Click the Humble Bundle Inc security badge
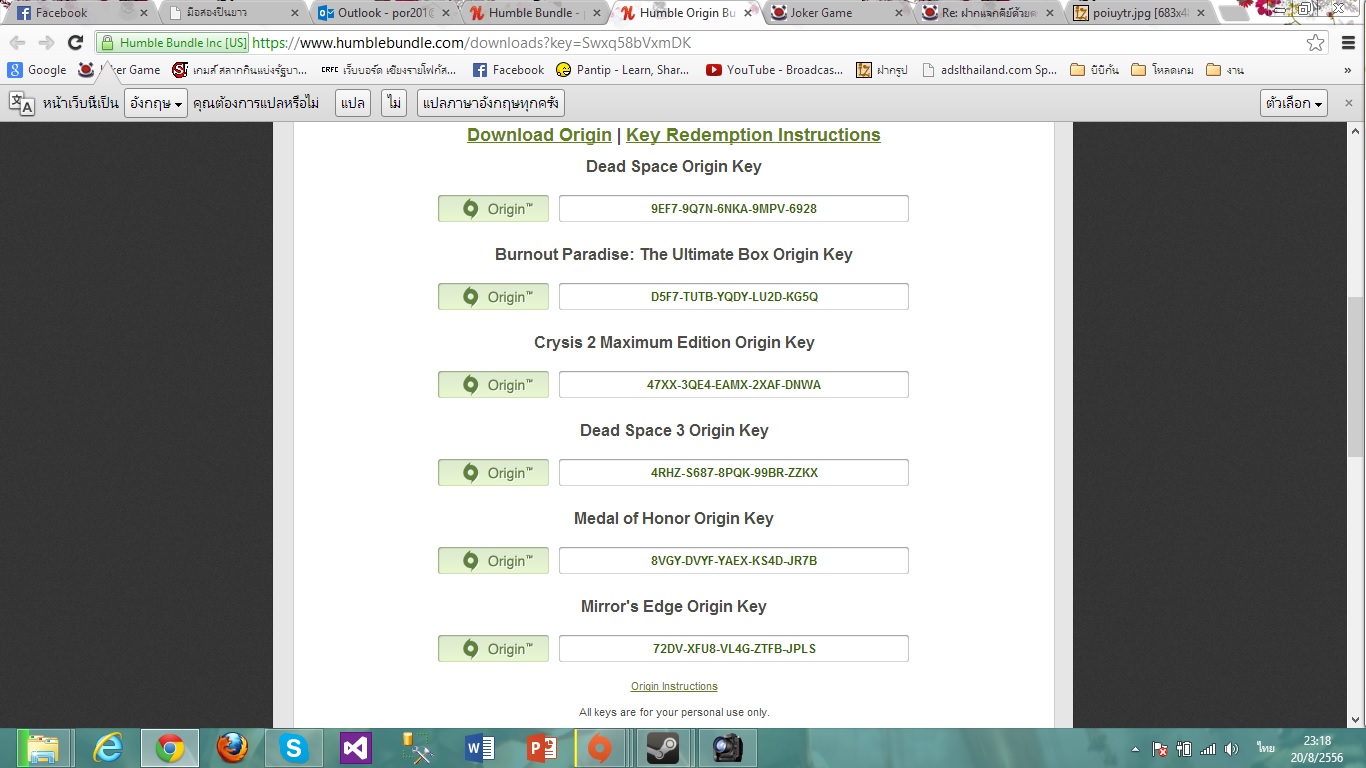This screenshot has height=768, width=1366. pyautogui.click(x=172, y=43)
